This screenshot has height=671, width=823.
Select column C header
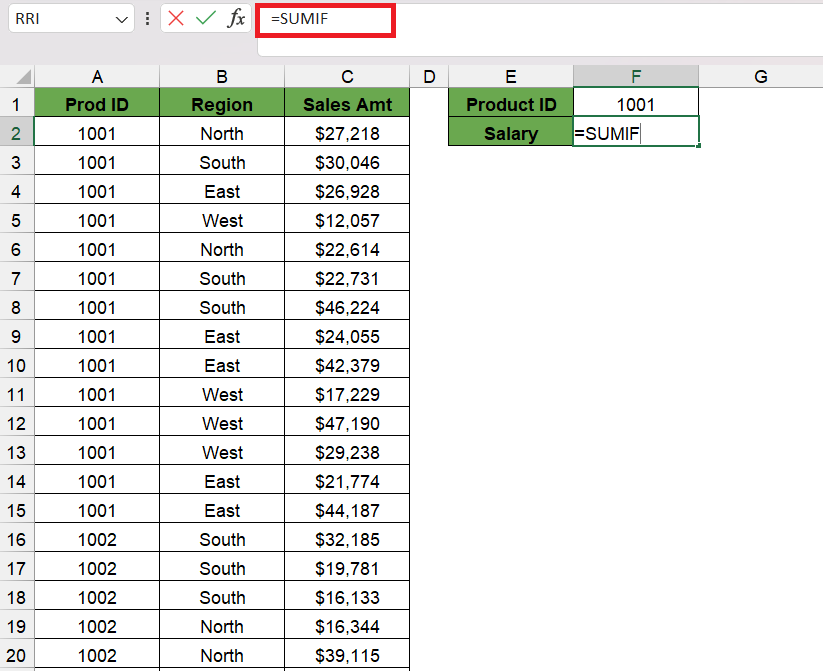click(347, 77)
